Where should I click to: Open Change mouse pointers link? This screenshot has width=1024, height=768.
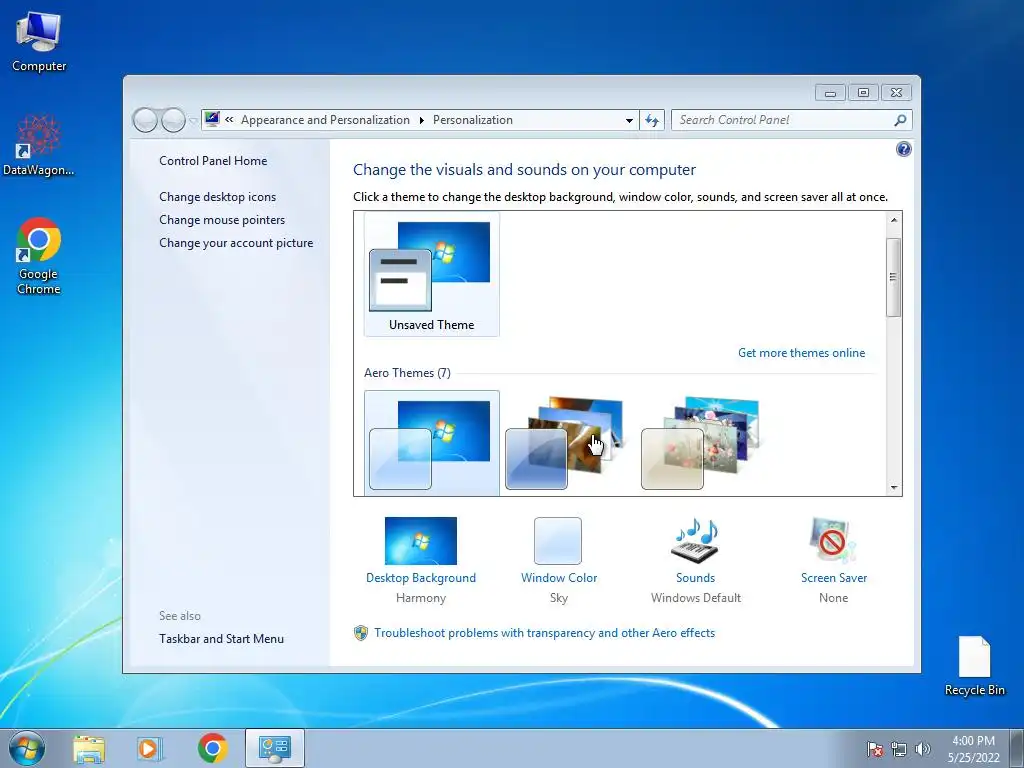tap(222, 219)
